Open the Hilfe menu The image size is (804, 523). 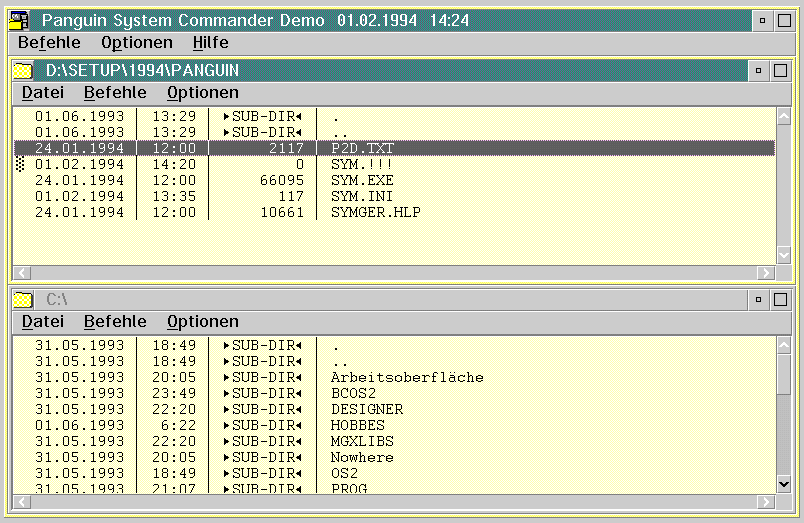210,43
